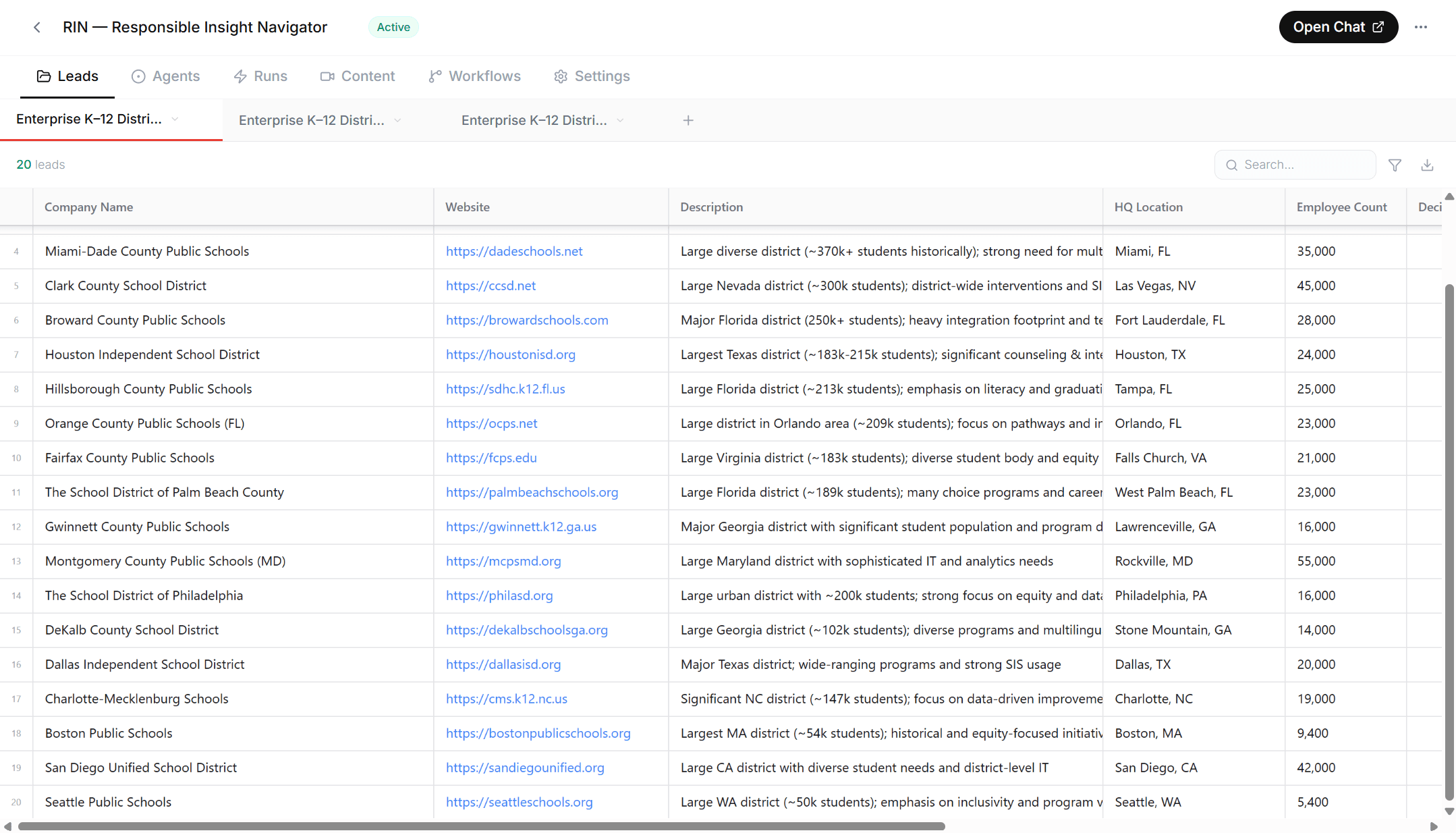The height and width of the screenshot is (833, 1456).
Task: Expand the first Enterprise K-12 tab chevron
Action: tap(175, 119)
